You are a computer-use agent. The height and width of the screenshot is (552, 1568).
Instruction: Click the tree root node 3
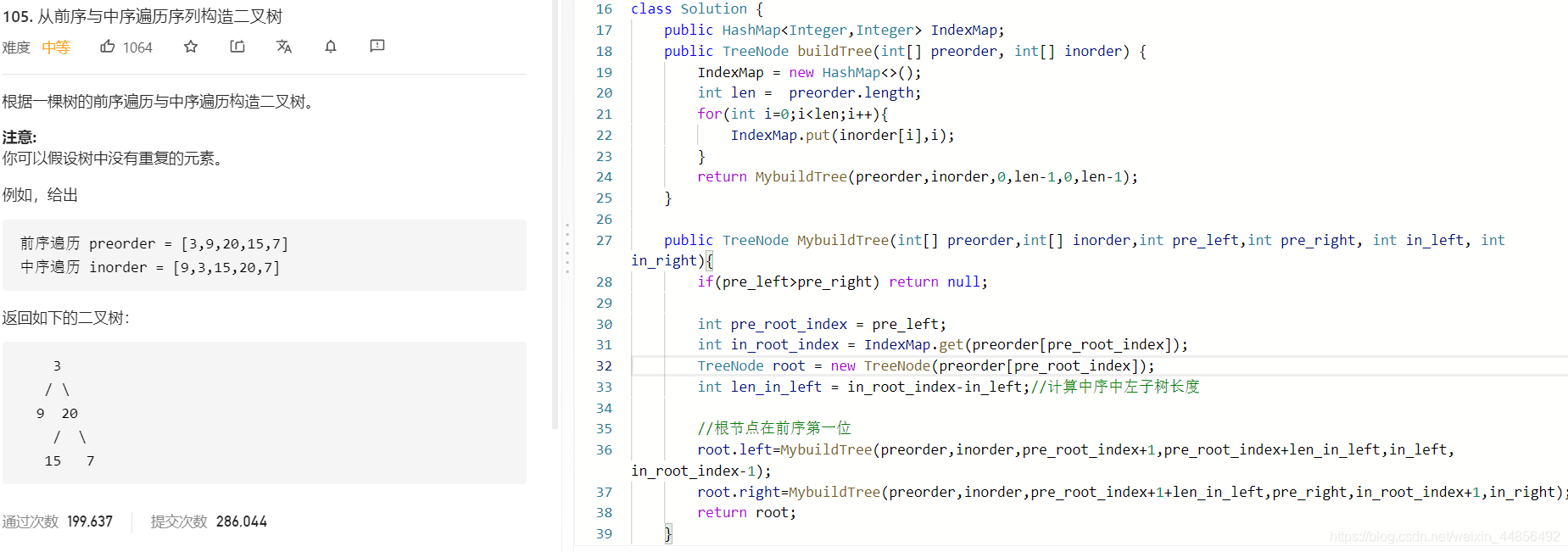pos(57,366)
